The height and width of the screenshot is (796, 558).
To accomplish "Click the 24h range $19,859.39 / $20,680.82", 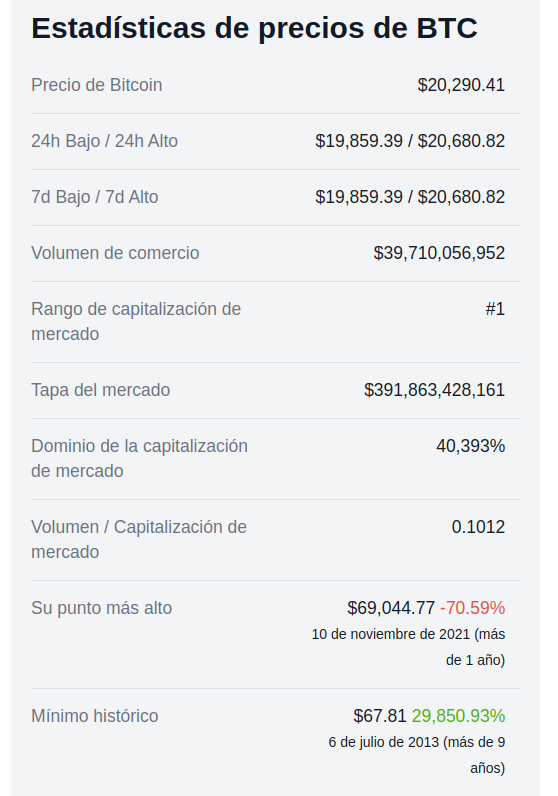I will [x=410, y=141].
